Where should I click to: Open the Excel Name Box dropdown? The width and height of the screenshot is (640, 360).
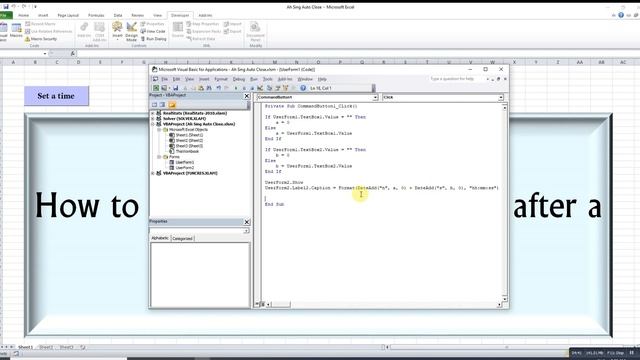coord(44,53)
